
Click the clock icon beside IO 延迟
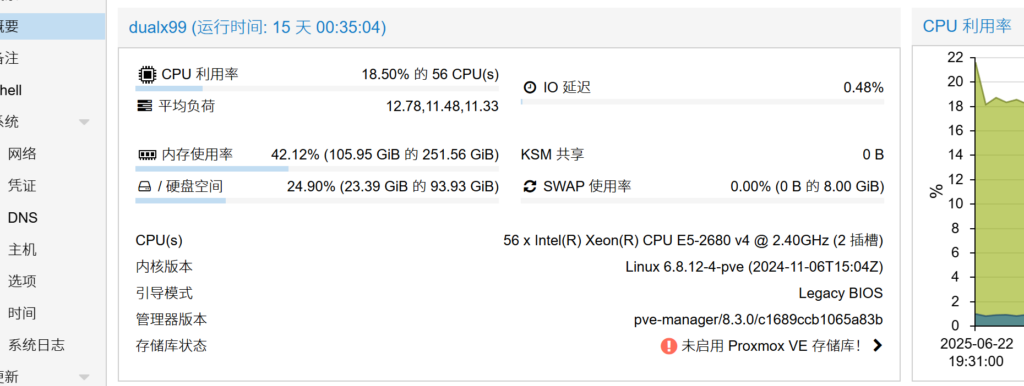point(530,88)
